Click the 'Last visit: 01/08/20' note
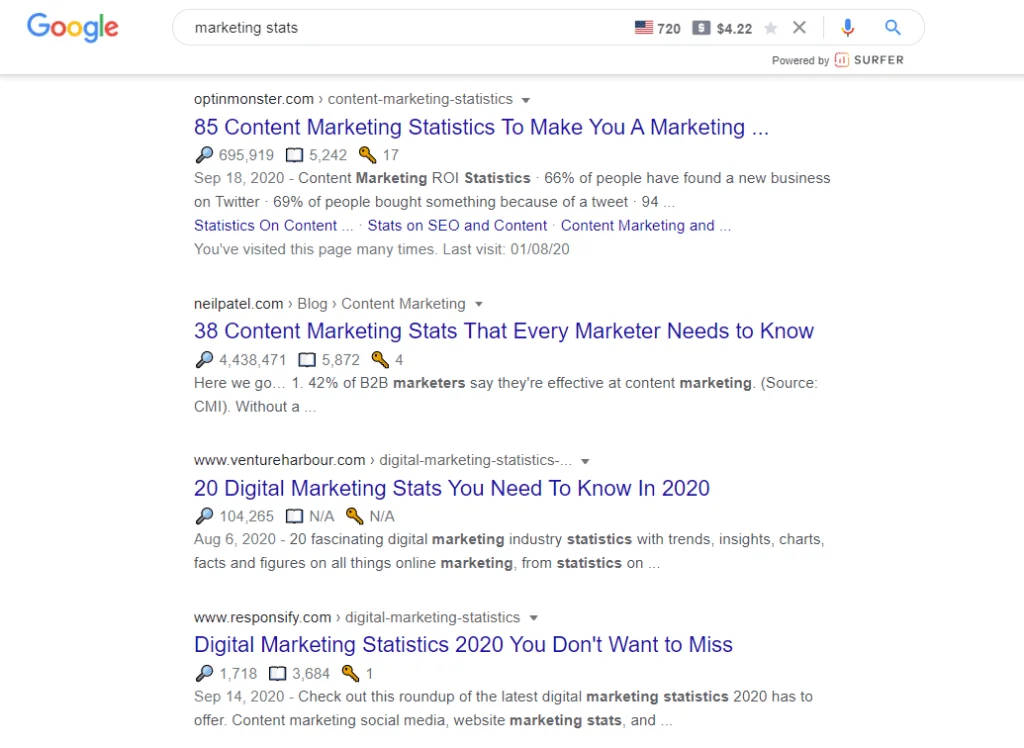1024x748 pixels. 506,250
